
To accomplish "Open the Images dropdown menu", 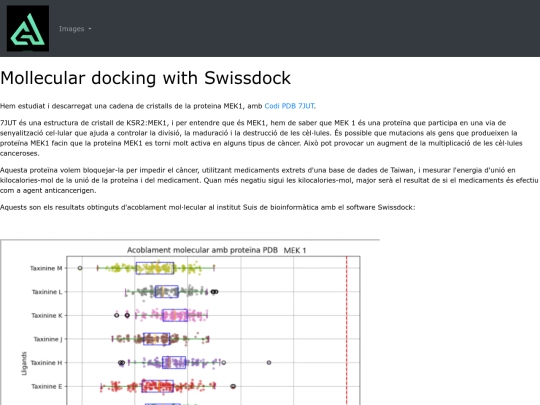I will click(75, 29).
